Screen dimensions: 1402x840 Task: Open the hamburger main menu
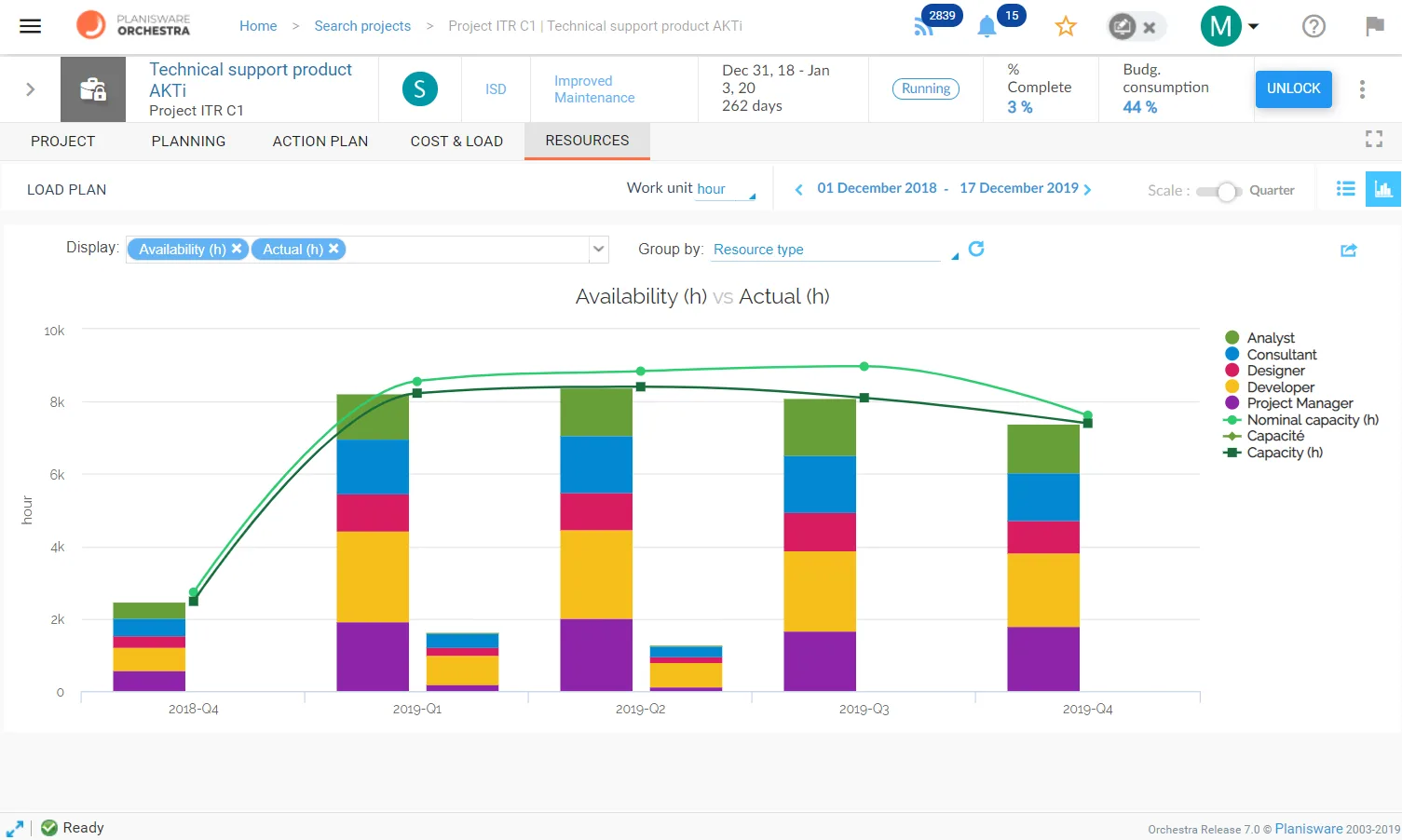pyautogui.click(x=31, y=26)
